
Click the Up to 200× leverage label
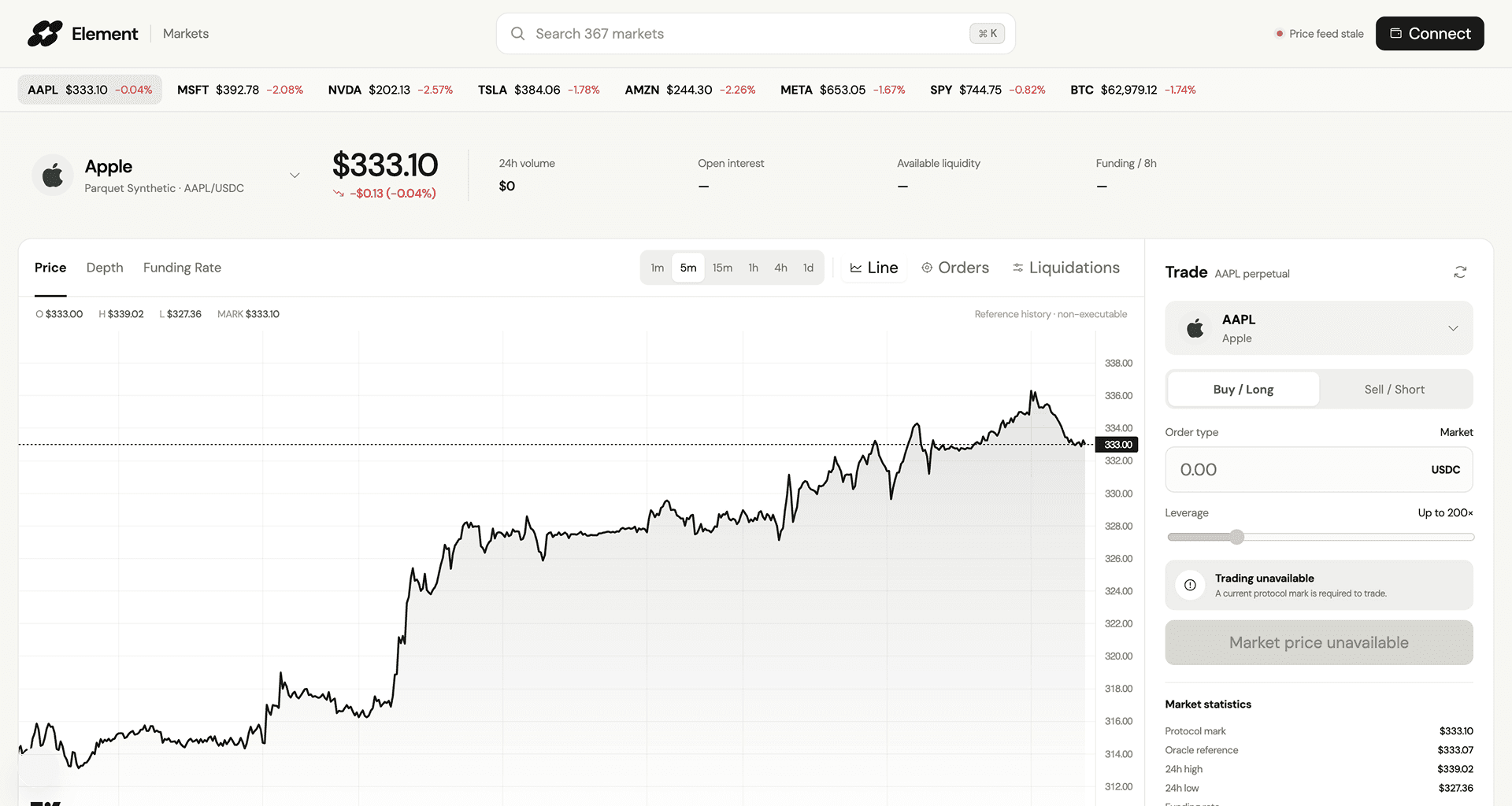click(x=1445, y=513)
